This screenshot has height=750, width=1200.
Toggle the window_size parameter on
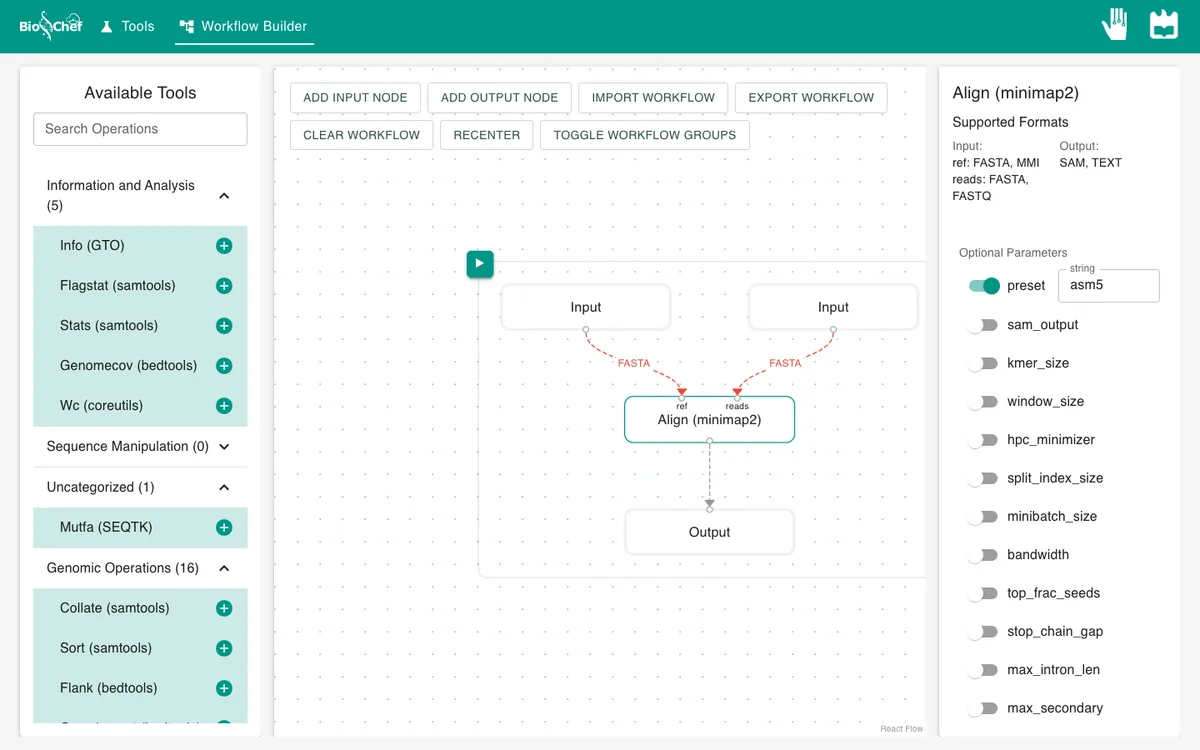(x=984, y=401)
